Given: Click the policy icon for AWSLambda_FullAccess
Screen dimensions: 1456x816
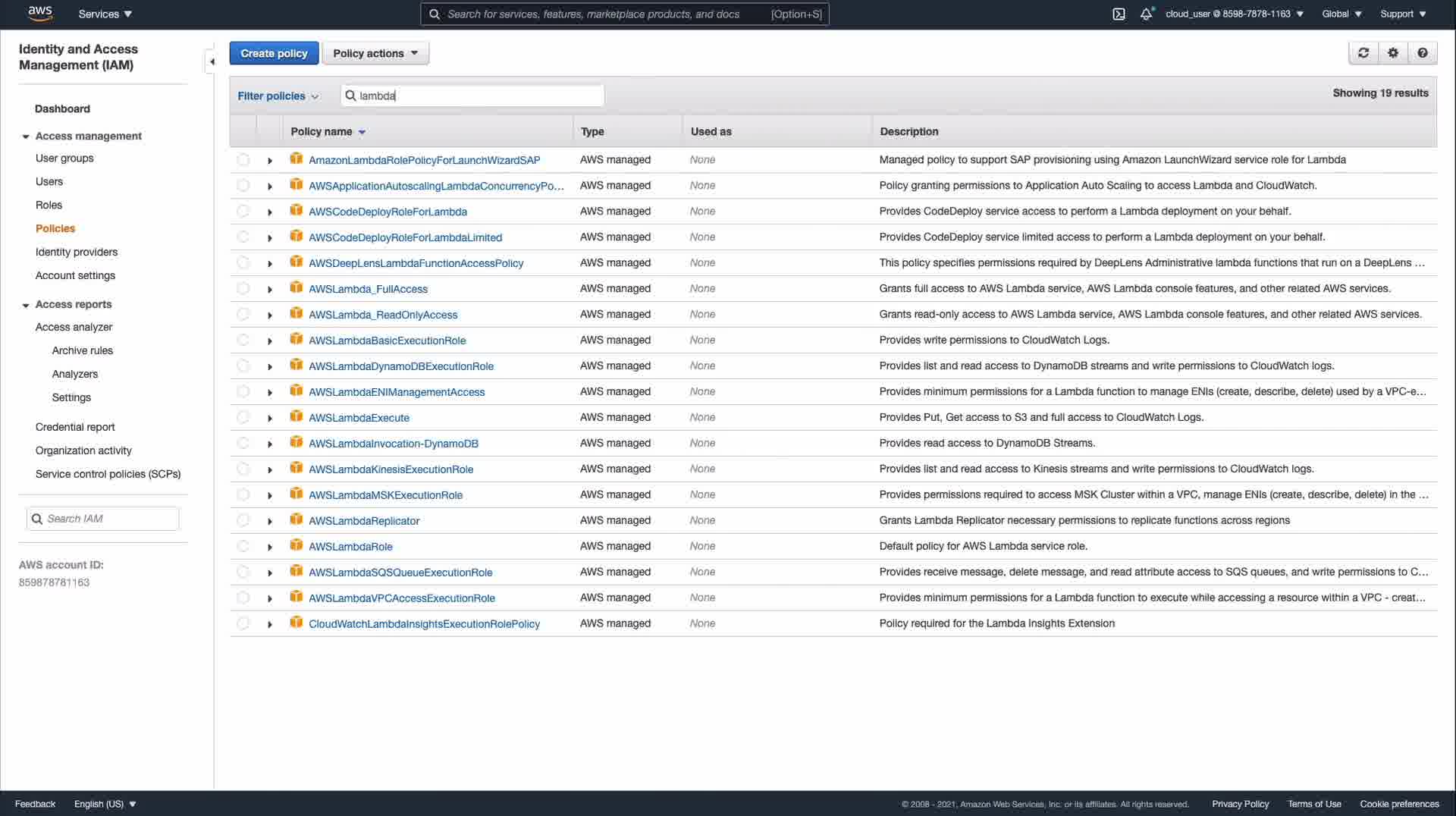Looking at the screenshot, I should coord(297,287).
